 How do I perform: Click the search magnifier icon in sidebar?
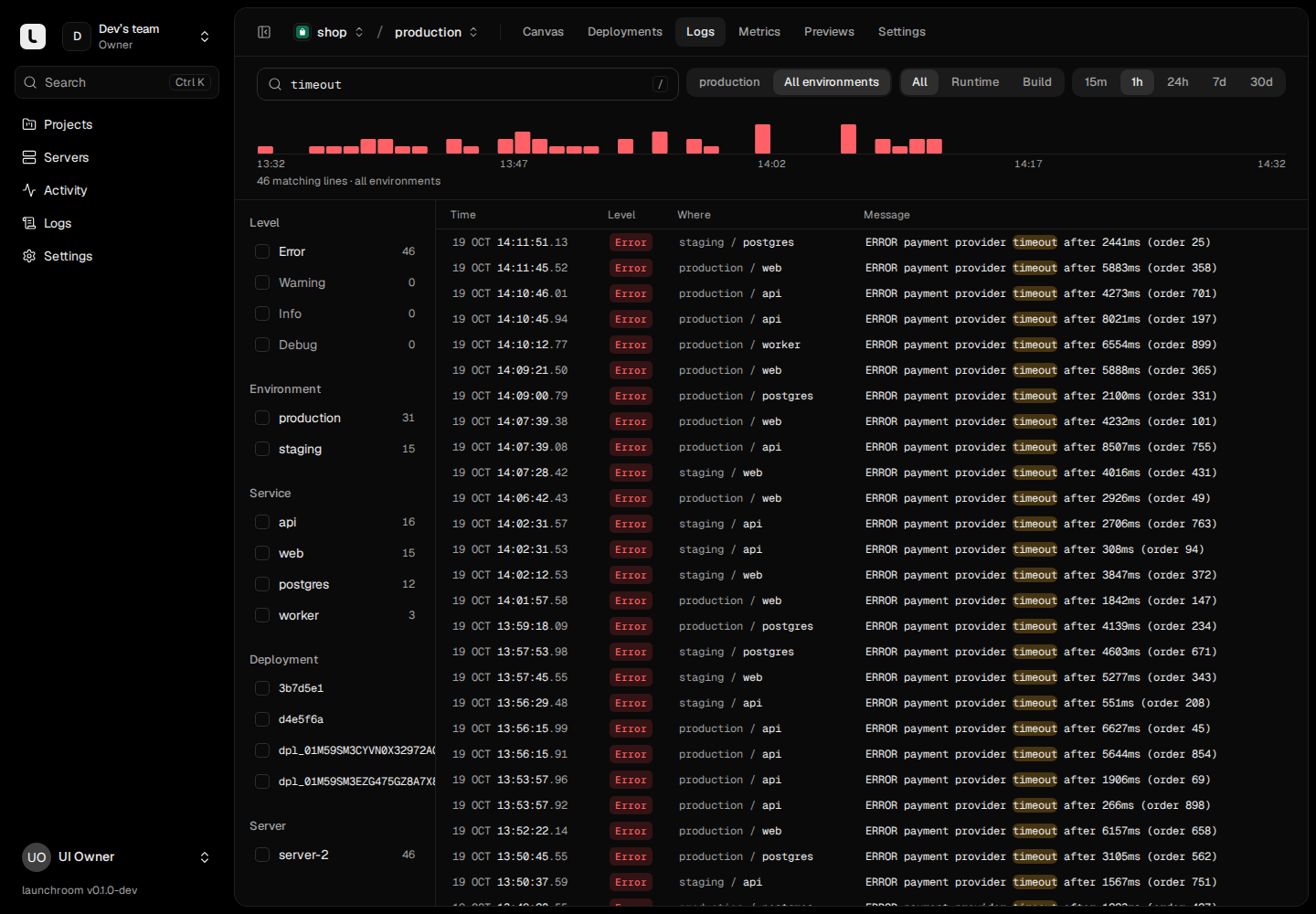coord(30,82)
